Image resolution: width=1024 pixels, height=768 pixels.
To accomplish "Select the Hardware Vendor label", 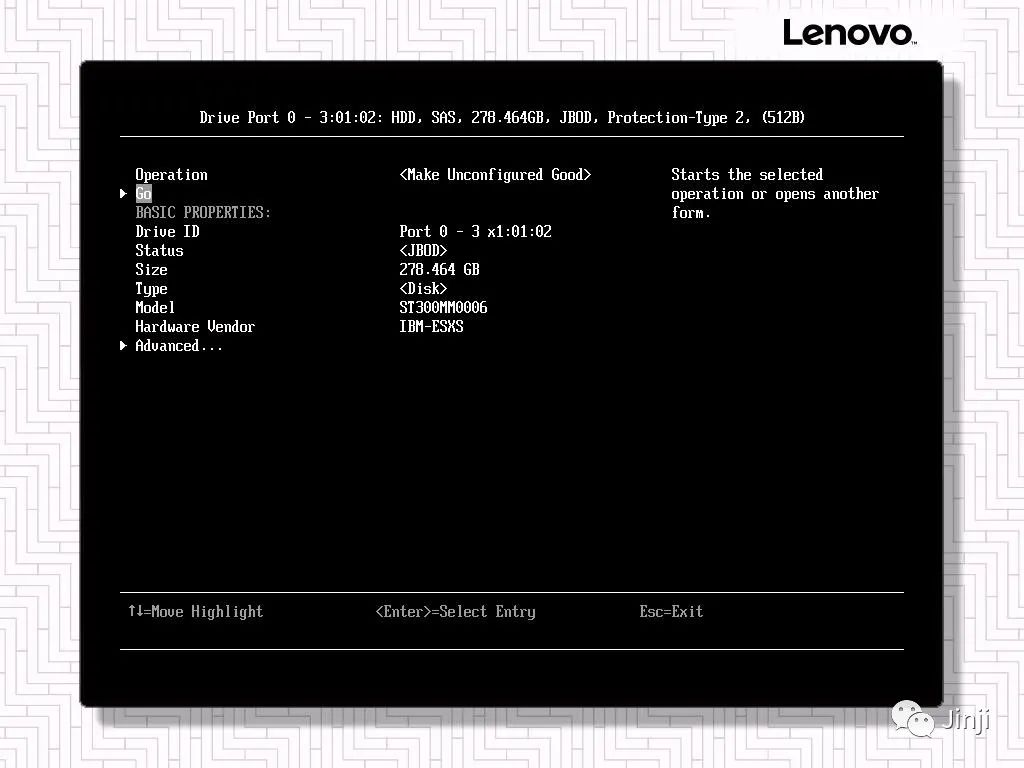I will coord(195,327).
